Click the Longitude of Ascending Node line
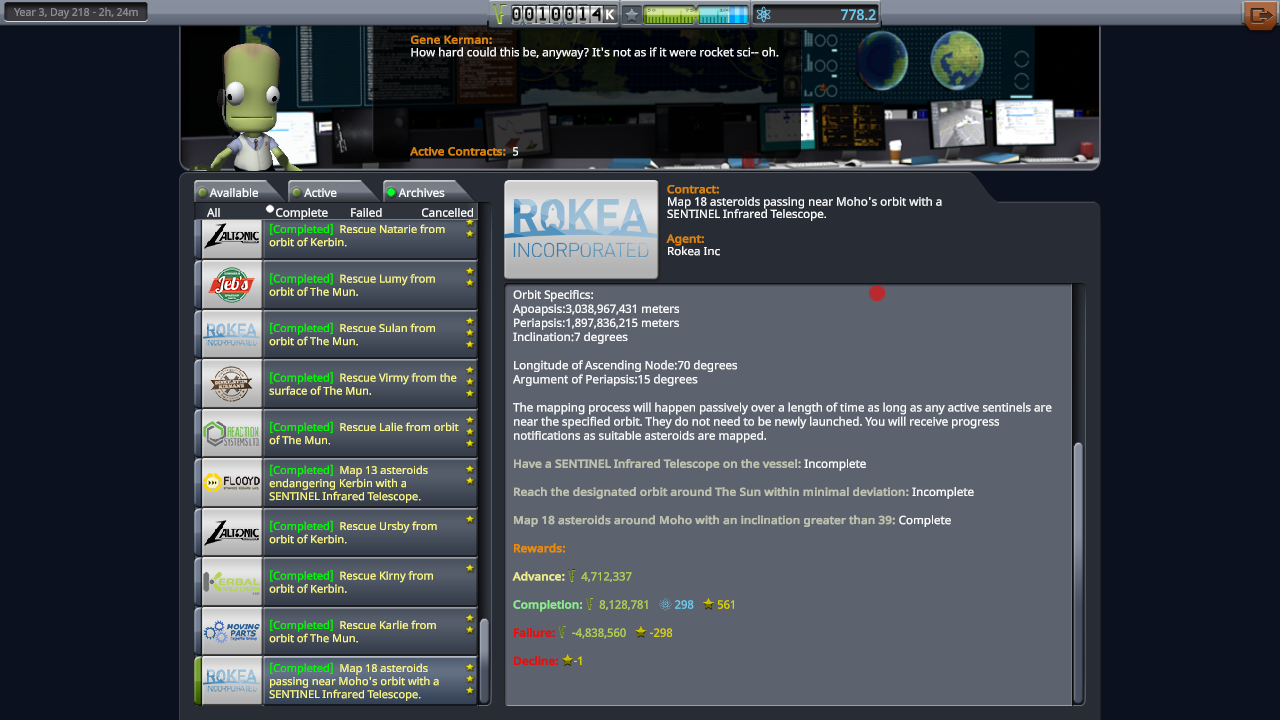 click(625, 365)
